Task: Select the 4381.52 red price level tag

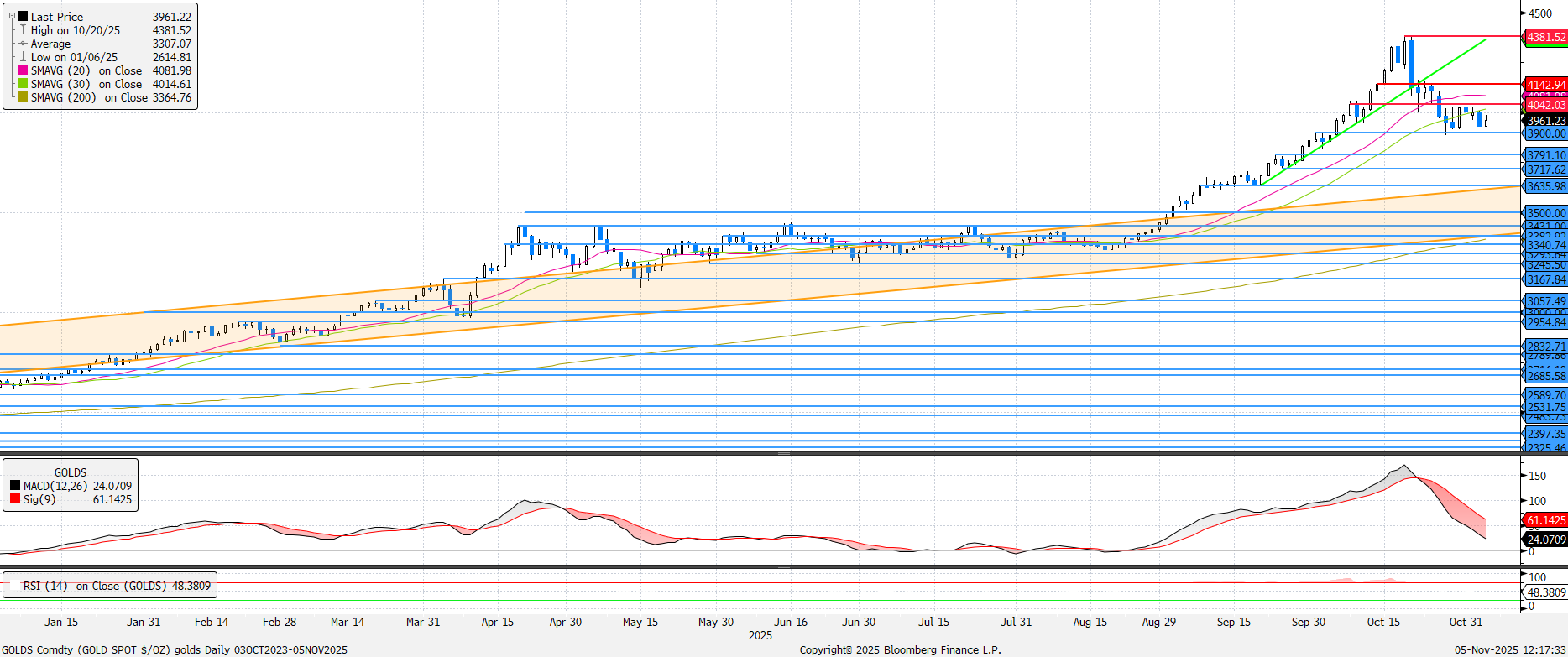Action: click(1545, 37)
